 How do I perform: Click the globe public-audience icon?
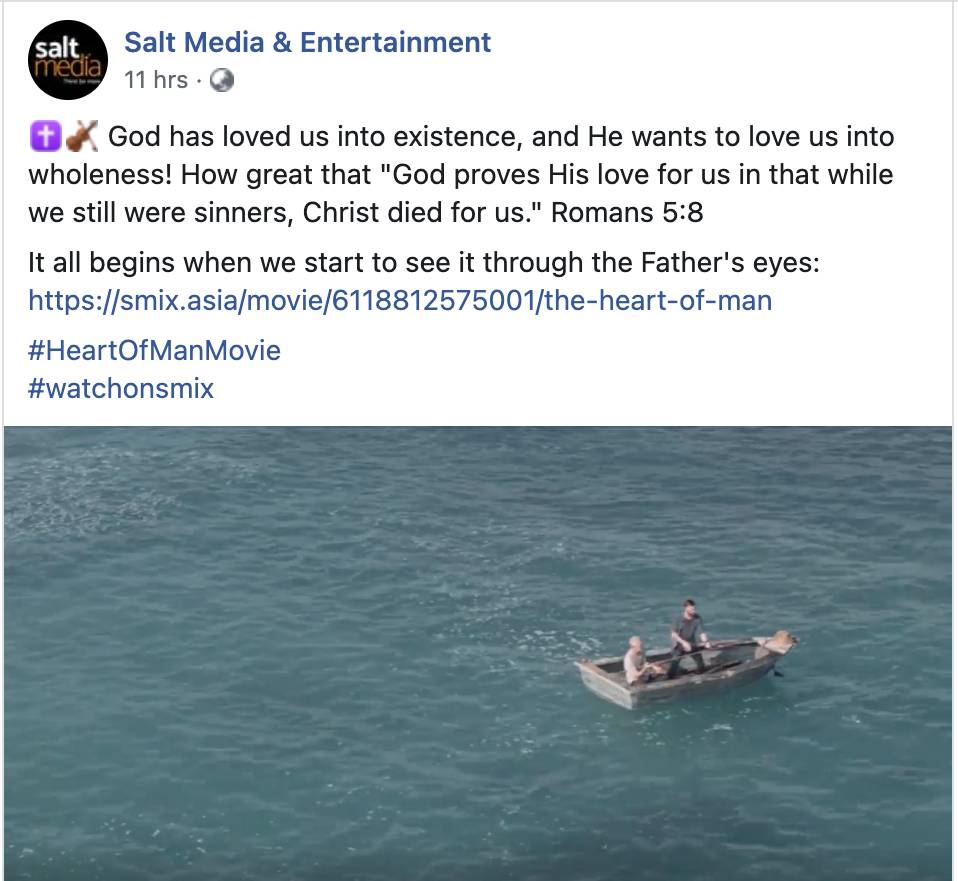click(222, 80)
